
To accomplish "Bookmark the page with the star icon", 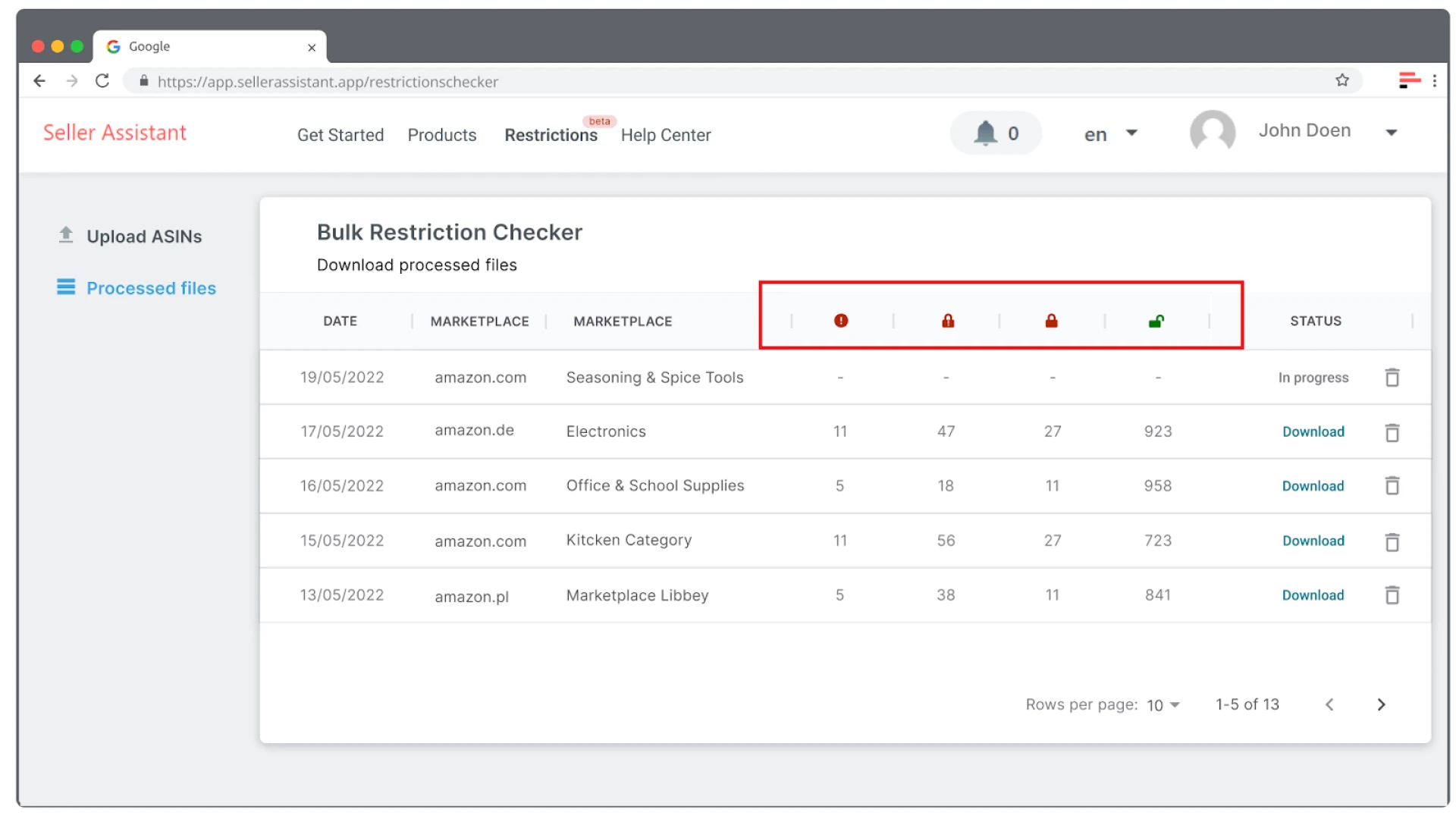I will click(1342, 80).
